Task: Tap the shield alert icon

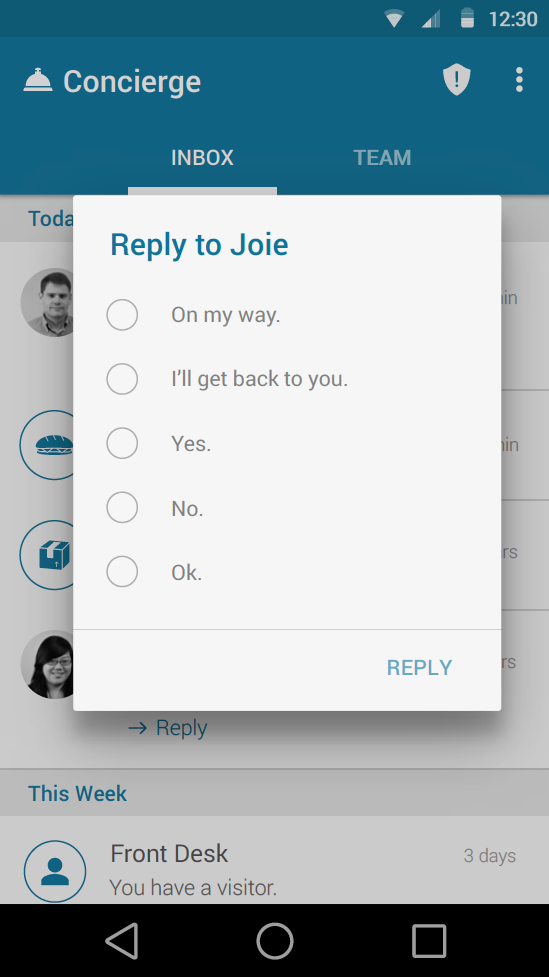Action: coord(456,80)
